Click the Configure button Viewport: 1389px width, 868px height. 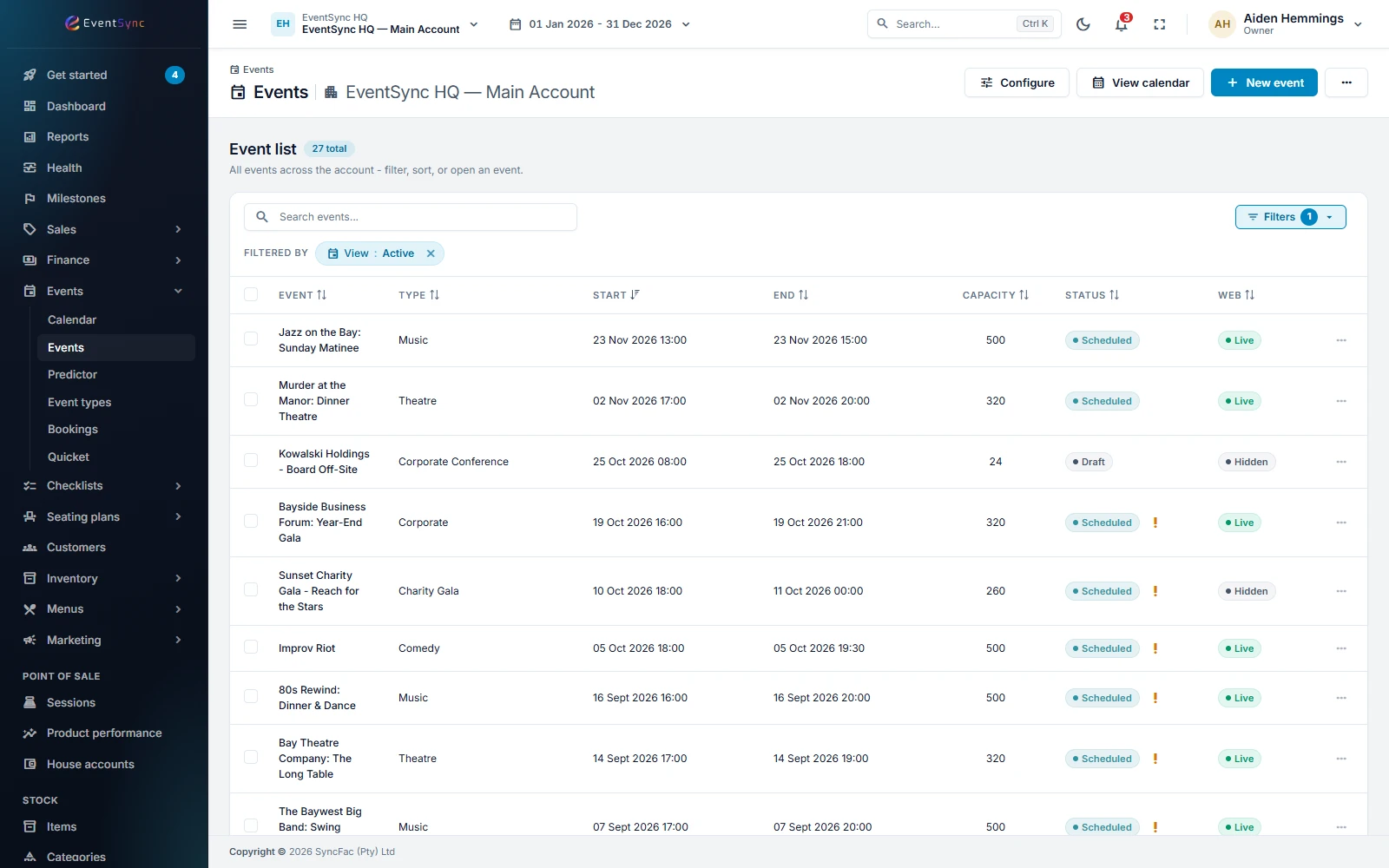[1017, 82]
